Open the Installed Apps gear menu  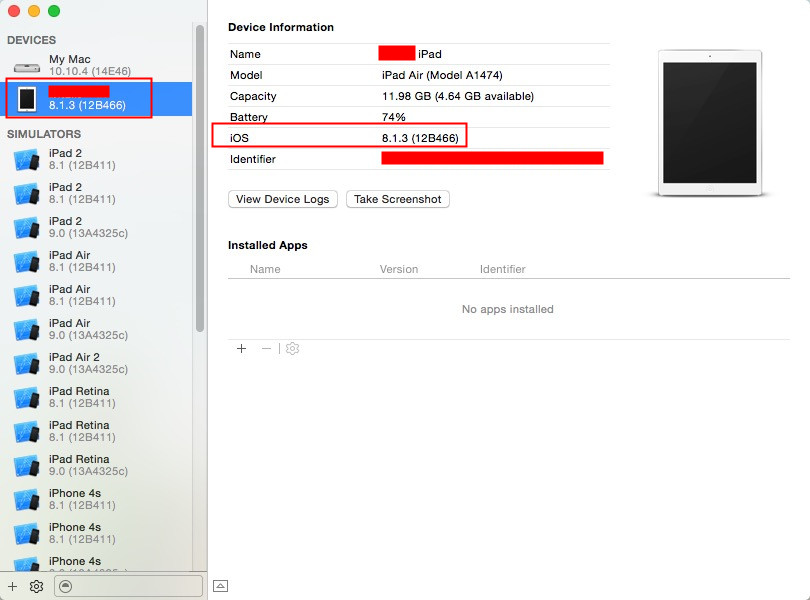(292, 348)
